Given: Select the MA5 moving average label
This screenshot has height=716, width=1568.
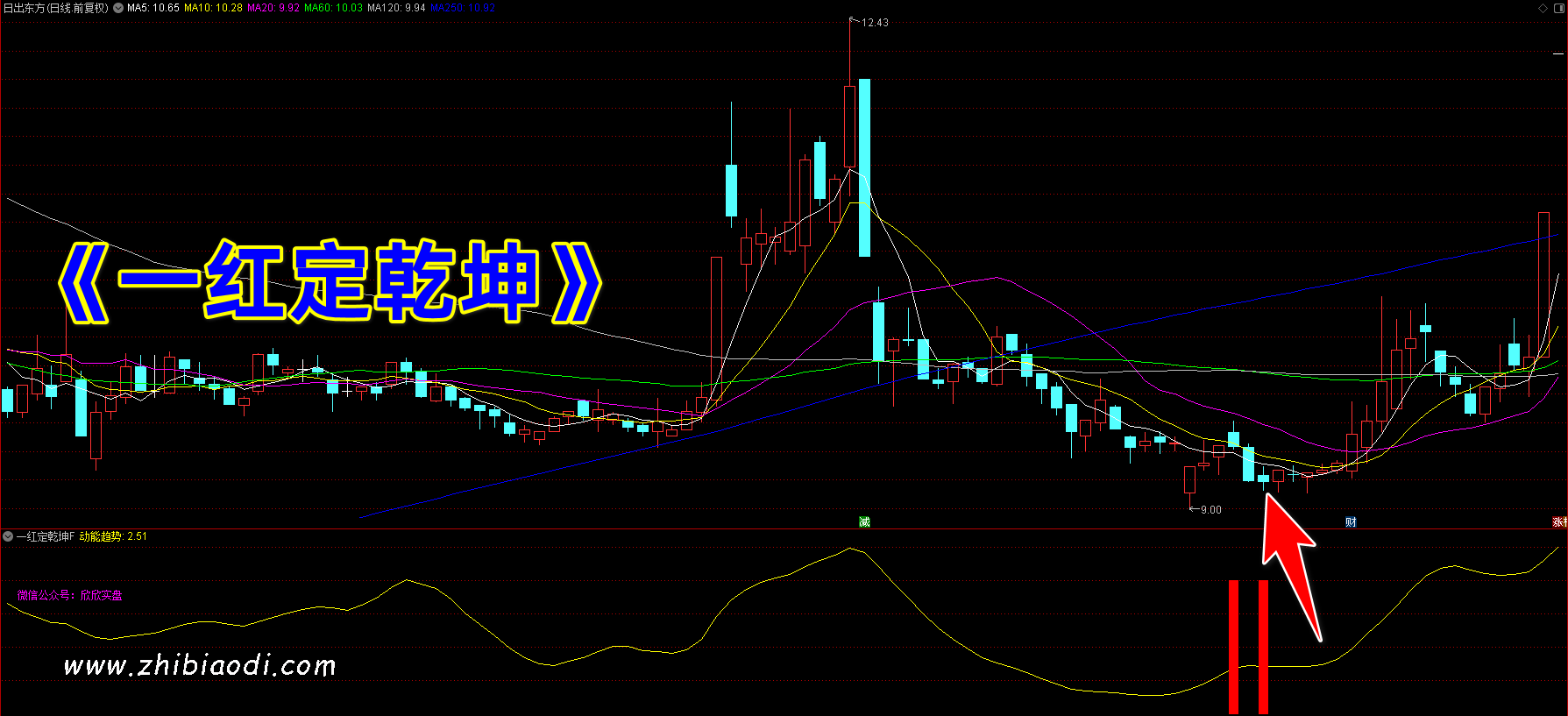Looking at the screenshot, I should point(153,8).
